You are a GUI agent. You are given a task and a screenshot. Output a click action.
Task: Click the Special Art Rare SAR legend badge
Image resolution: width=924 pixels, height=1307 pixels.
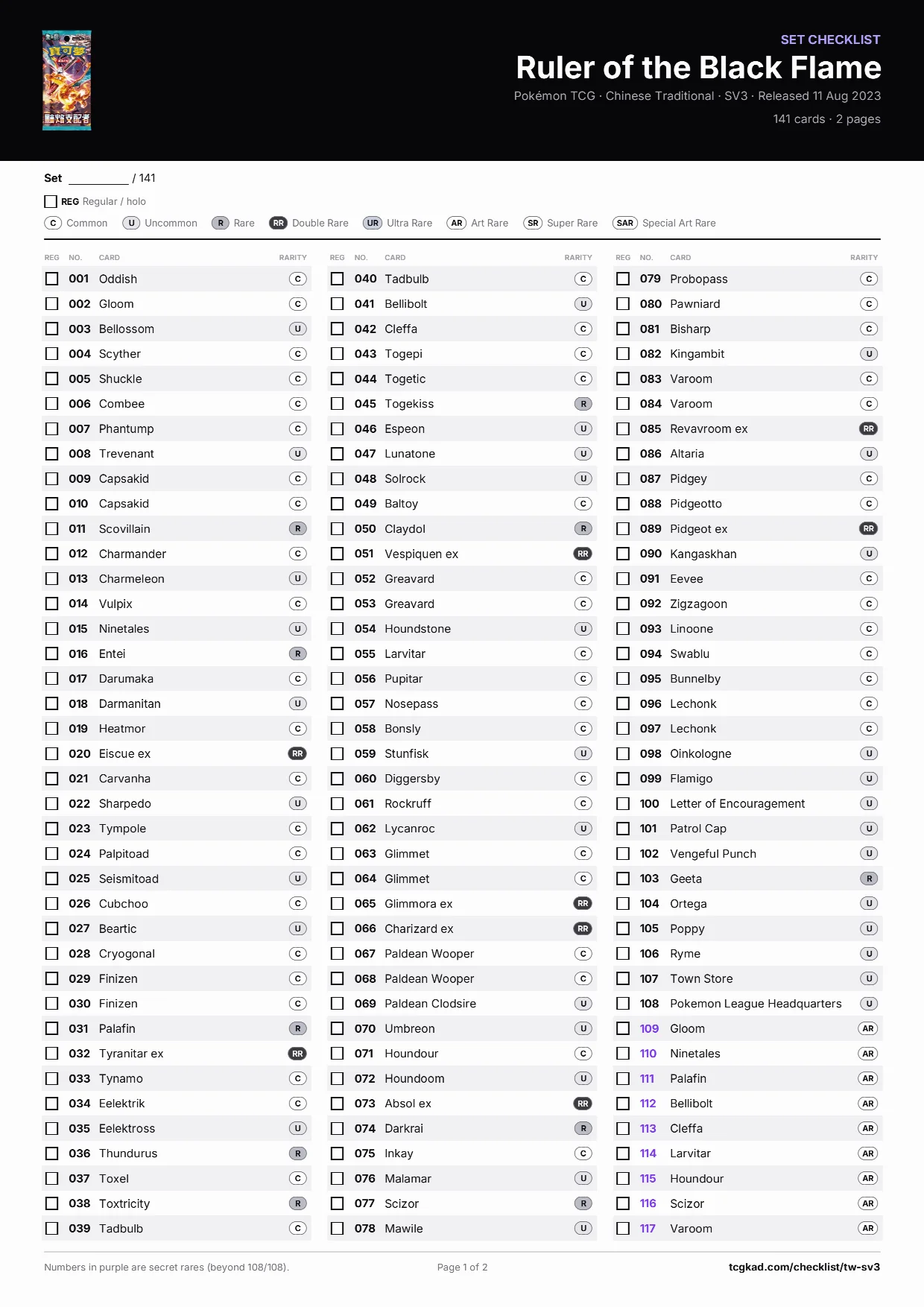(625, 223)
